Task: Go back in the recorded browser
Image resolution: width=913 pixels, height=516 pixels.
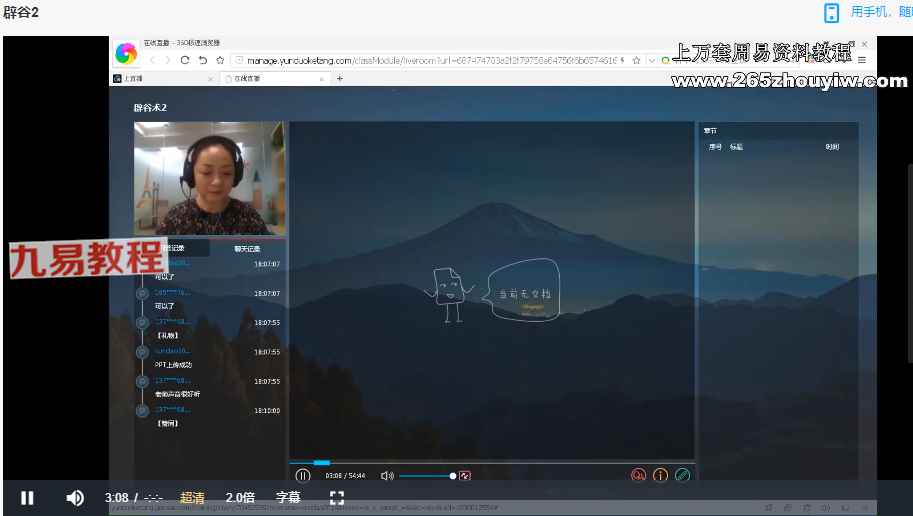Action: tap(153, 60)
